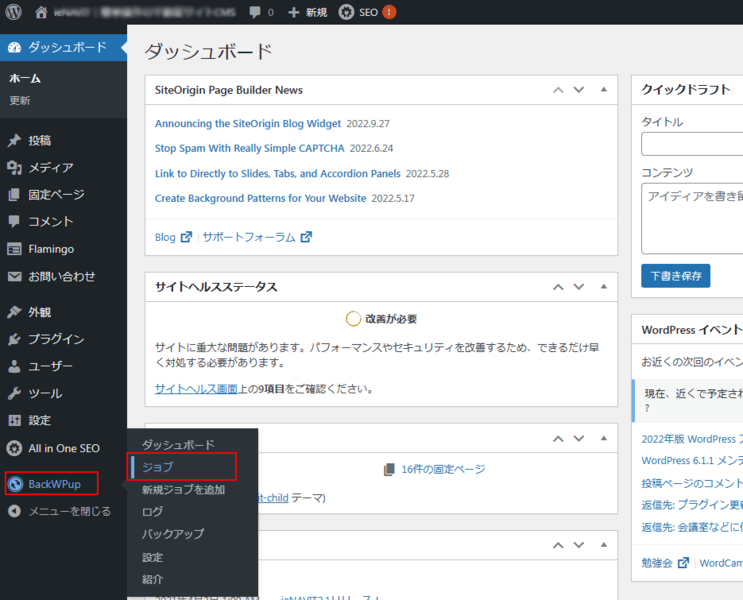Move サイトヘルスステータス panel down

(x=579, y=287)
